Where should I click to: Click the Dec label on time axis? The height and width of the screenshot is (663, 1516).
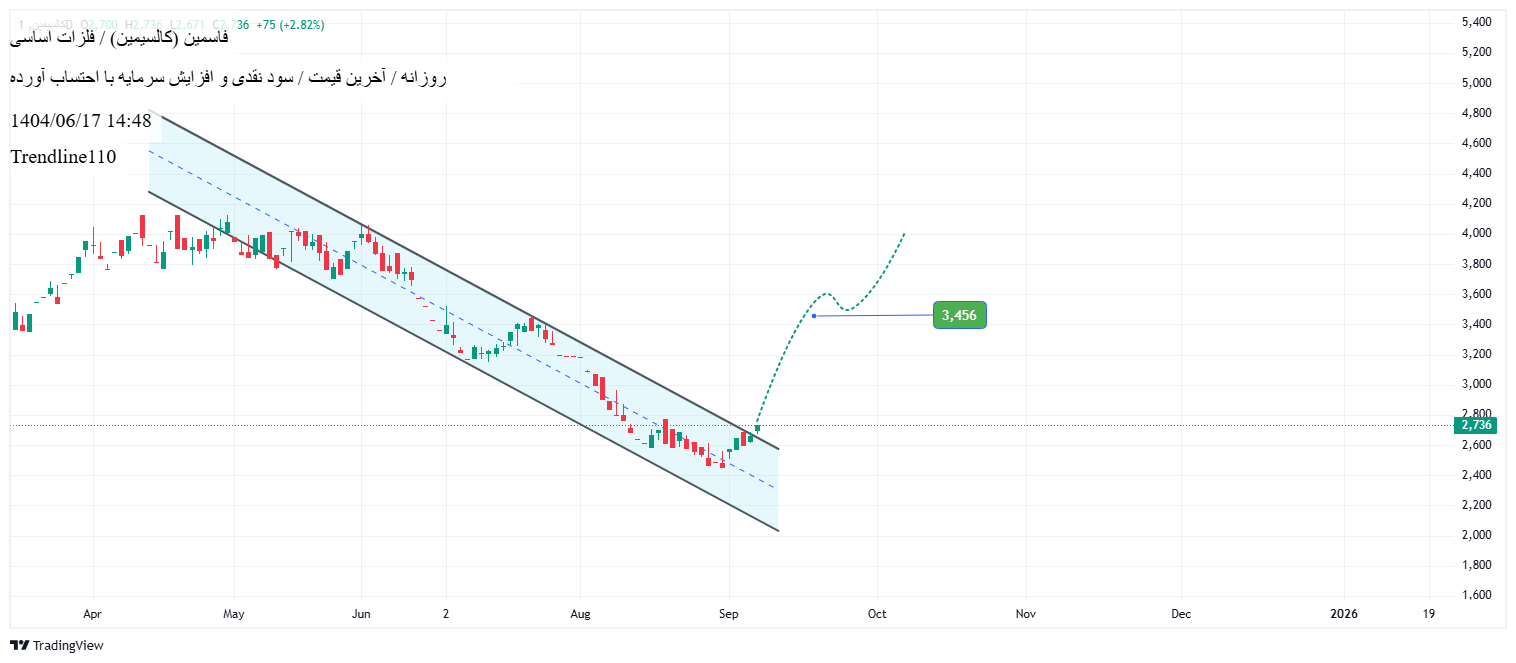(x=1180, y=614)
